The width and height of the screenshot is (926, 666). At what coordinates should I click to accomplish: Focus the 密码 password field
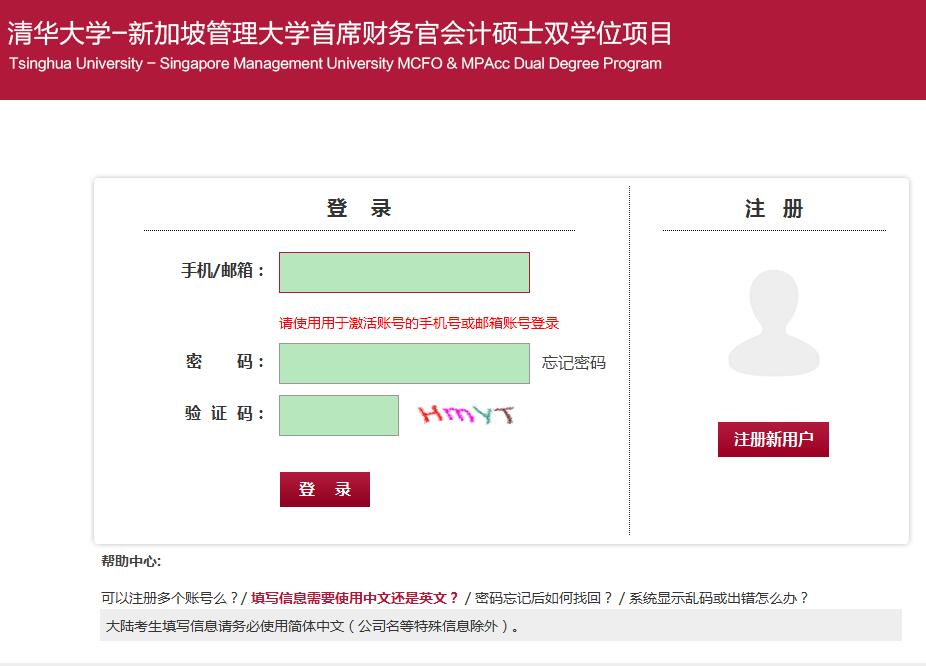pos(404,363)
